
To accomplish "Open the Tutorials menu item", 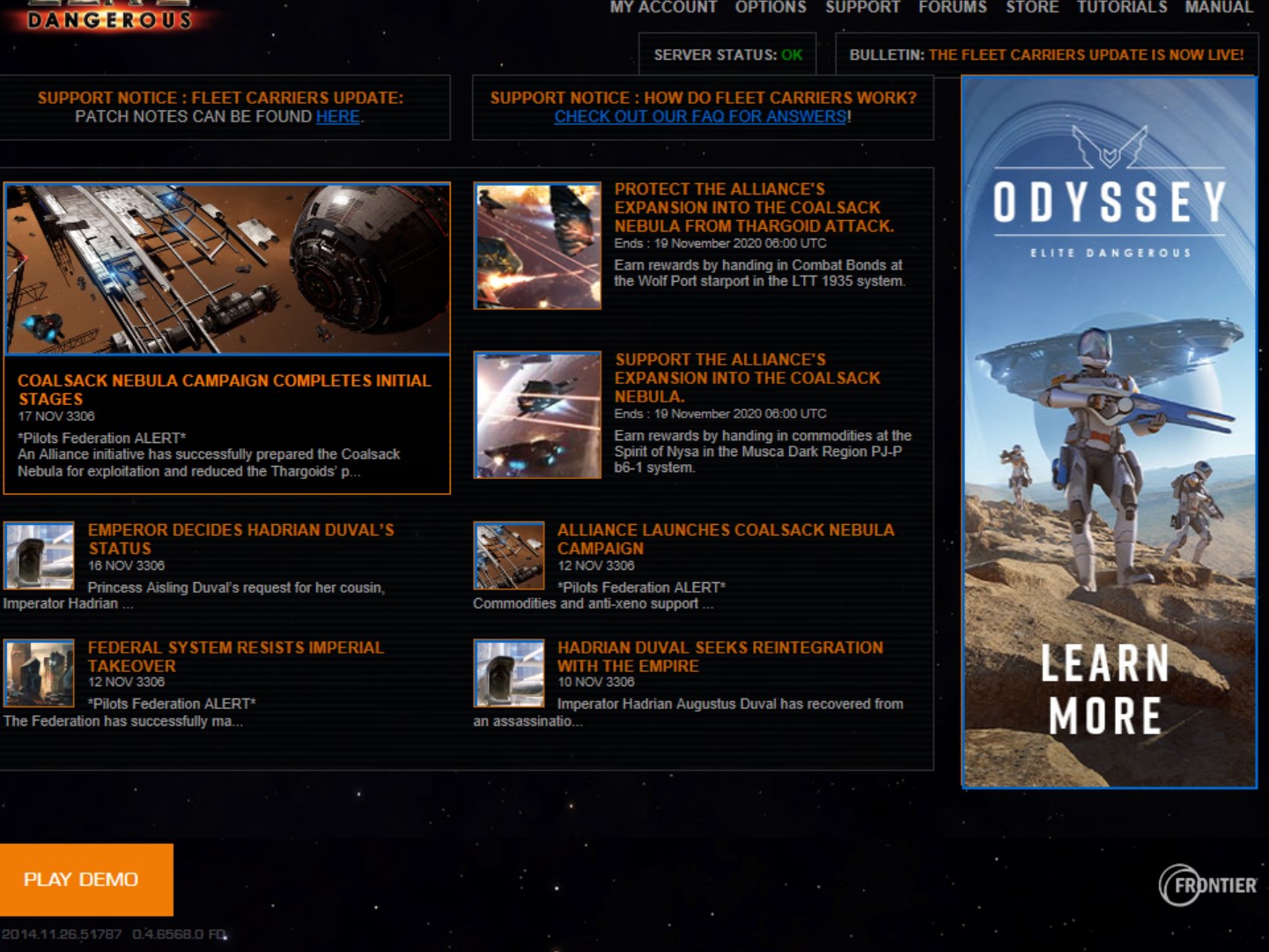I will 1122,7.
